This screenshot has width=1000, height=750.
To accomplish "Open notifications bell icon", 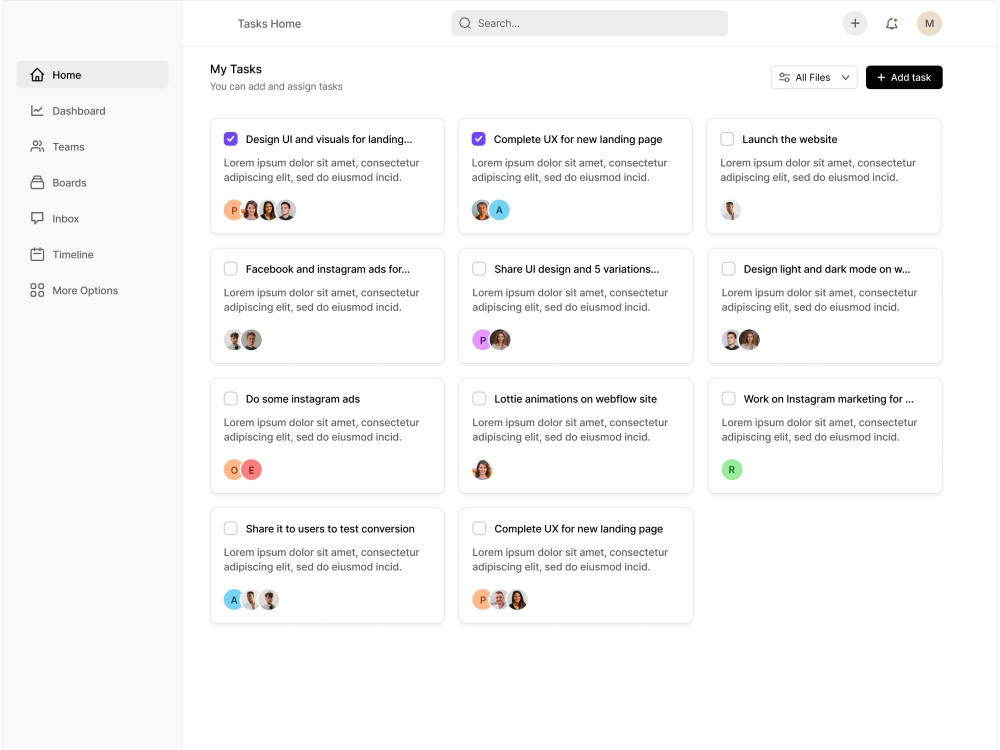I will click(892, 24).
